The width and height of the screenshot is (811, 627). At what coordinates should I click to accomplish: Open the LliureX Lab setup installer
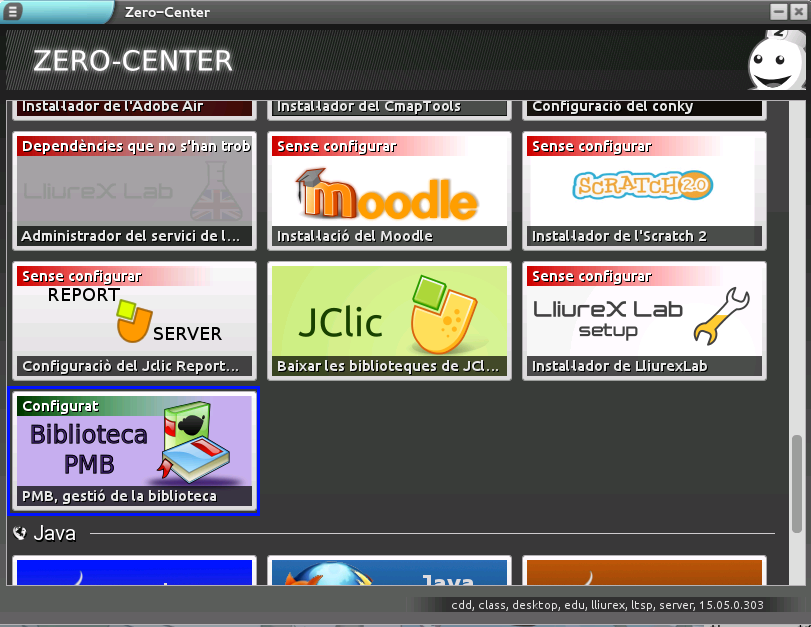644,321
